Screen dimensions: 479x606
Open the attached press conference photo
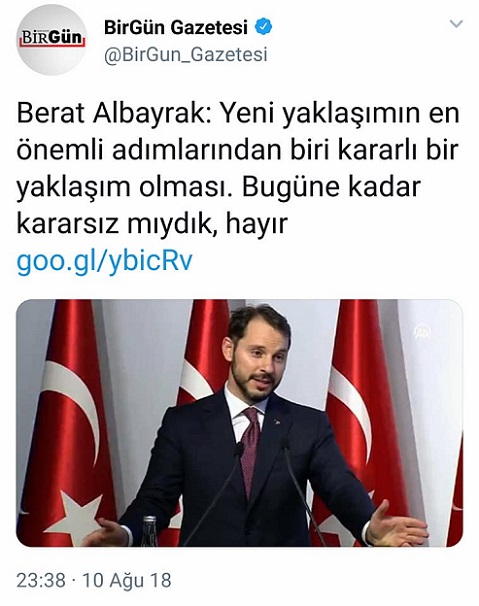pos(239,423)
